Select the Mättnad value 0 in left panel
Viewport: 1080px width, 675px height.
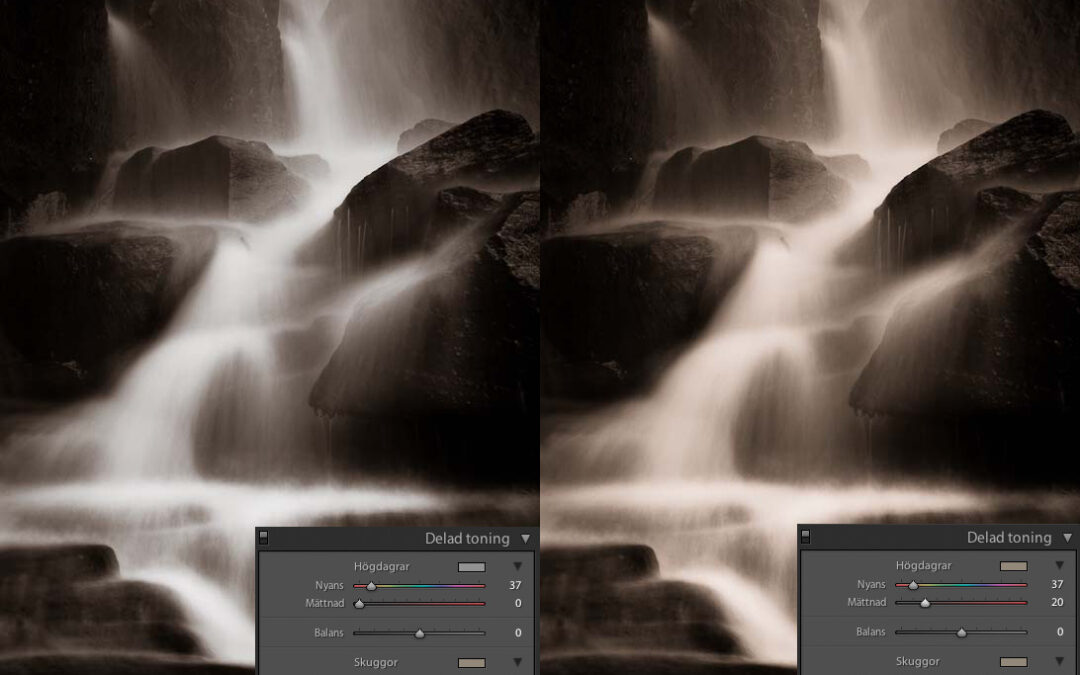click(x=518, y=603)
